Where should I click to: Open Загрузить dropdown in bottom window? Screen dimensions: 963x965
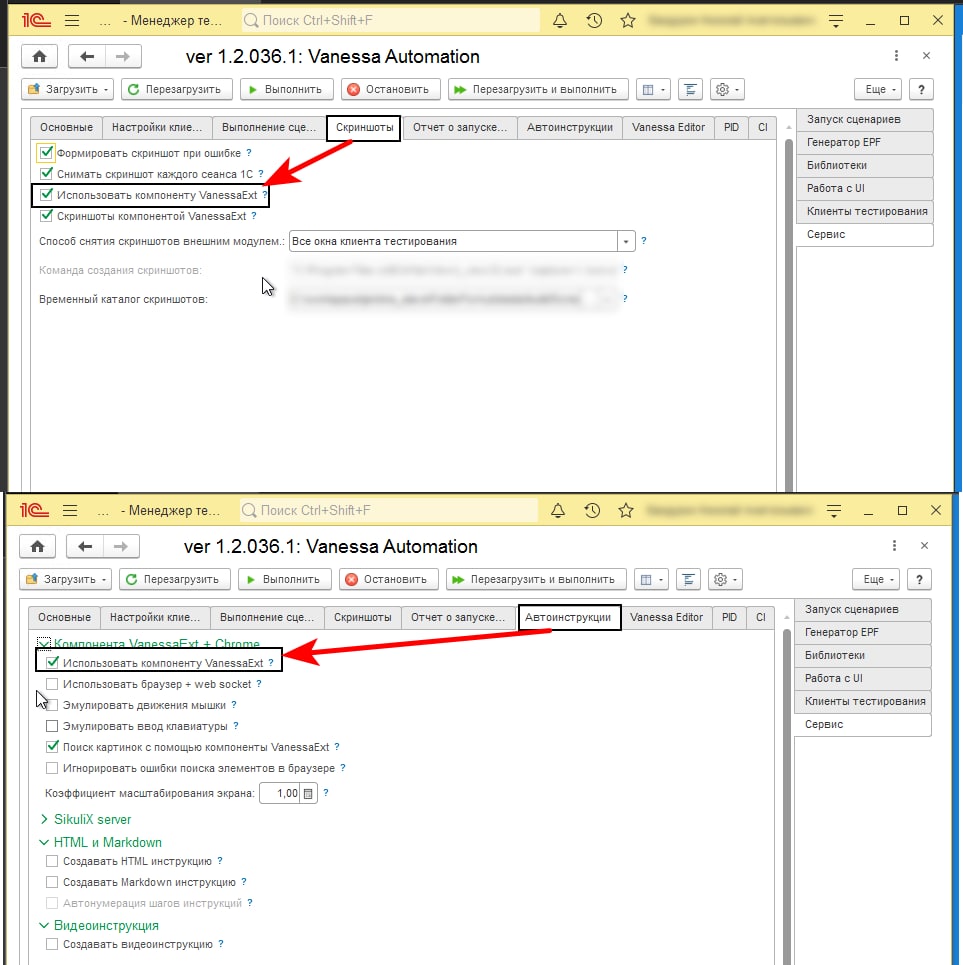tap(66, 579)
